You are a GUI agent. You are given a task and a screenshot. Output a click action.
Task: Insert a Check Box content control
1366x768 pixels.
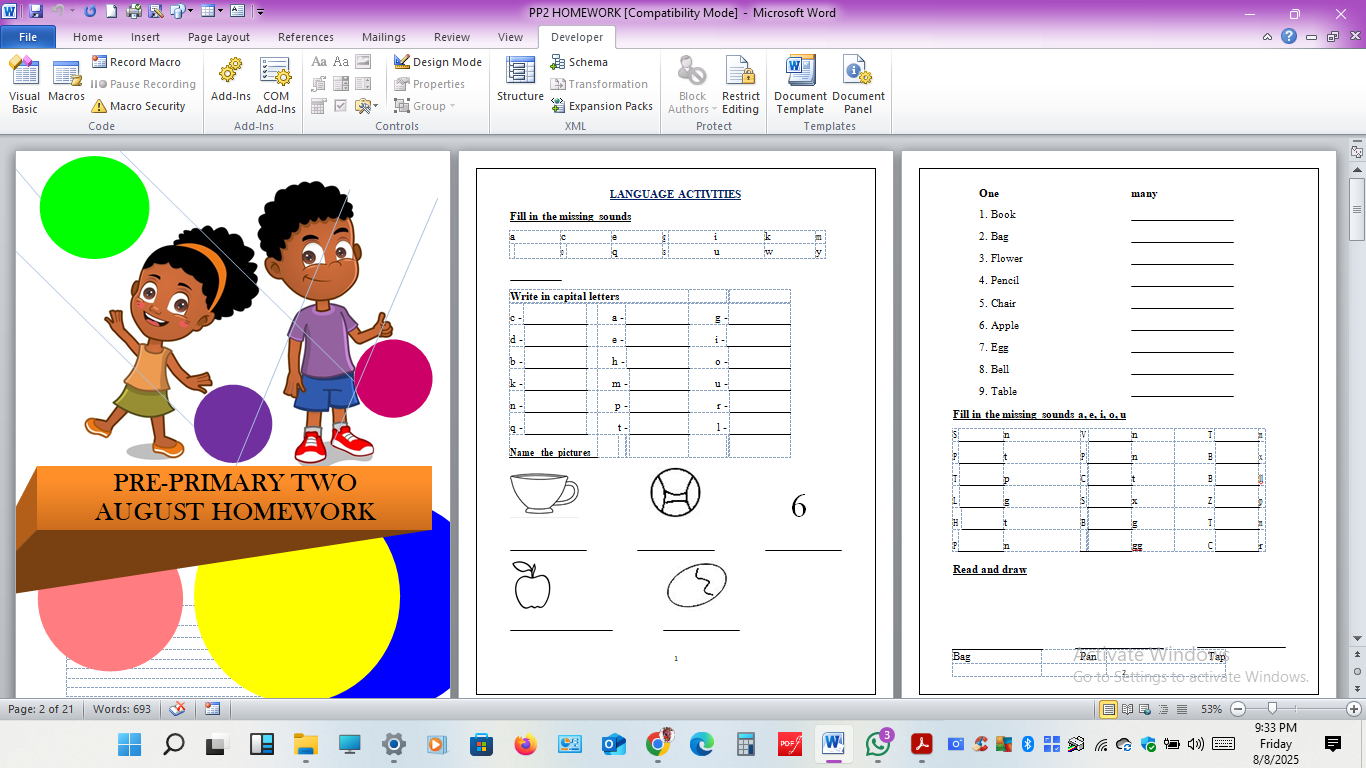(341, 106)
